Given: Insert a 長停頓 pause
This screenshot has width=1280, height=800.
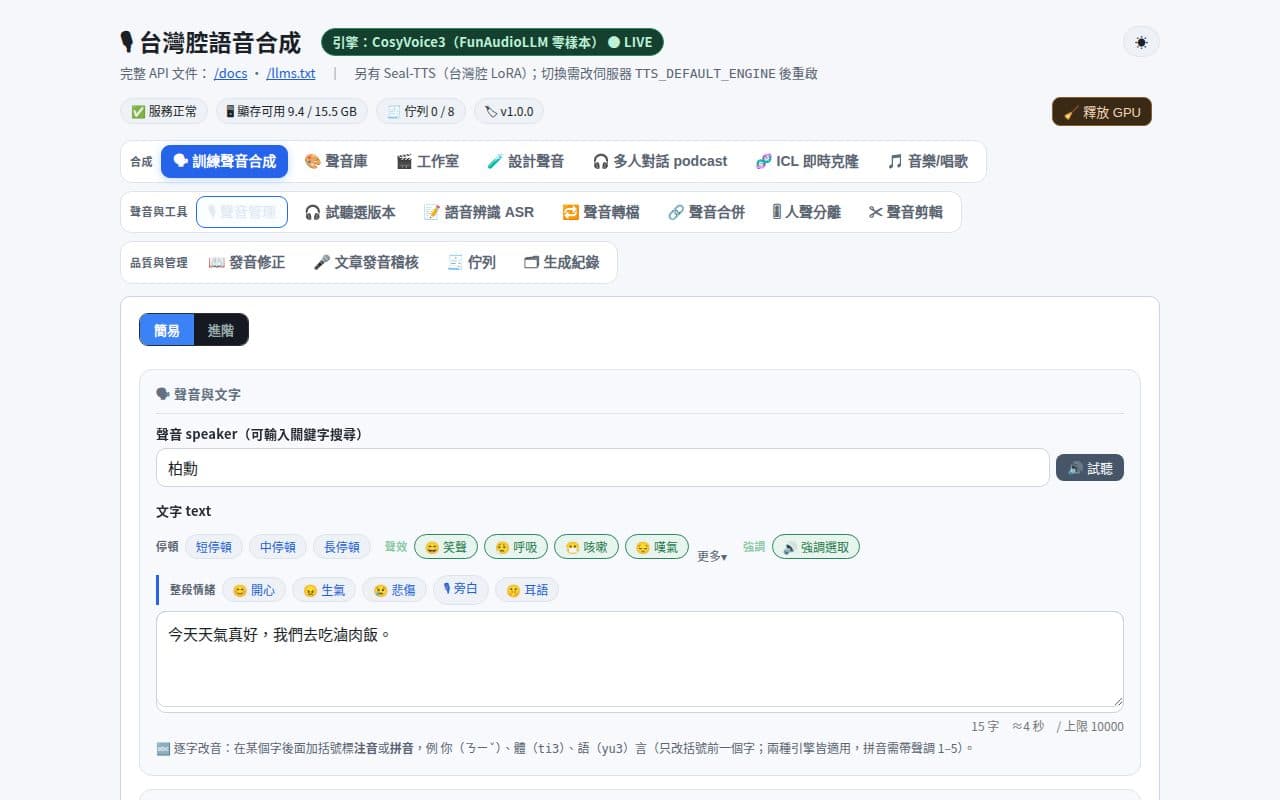Looking at the screenshot, I should [x=342, y=547].
